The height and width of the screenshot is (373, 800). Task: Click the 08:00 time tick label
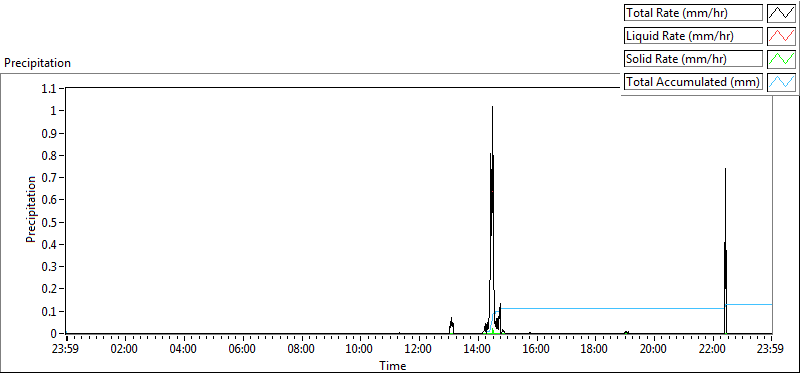301,350
